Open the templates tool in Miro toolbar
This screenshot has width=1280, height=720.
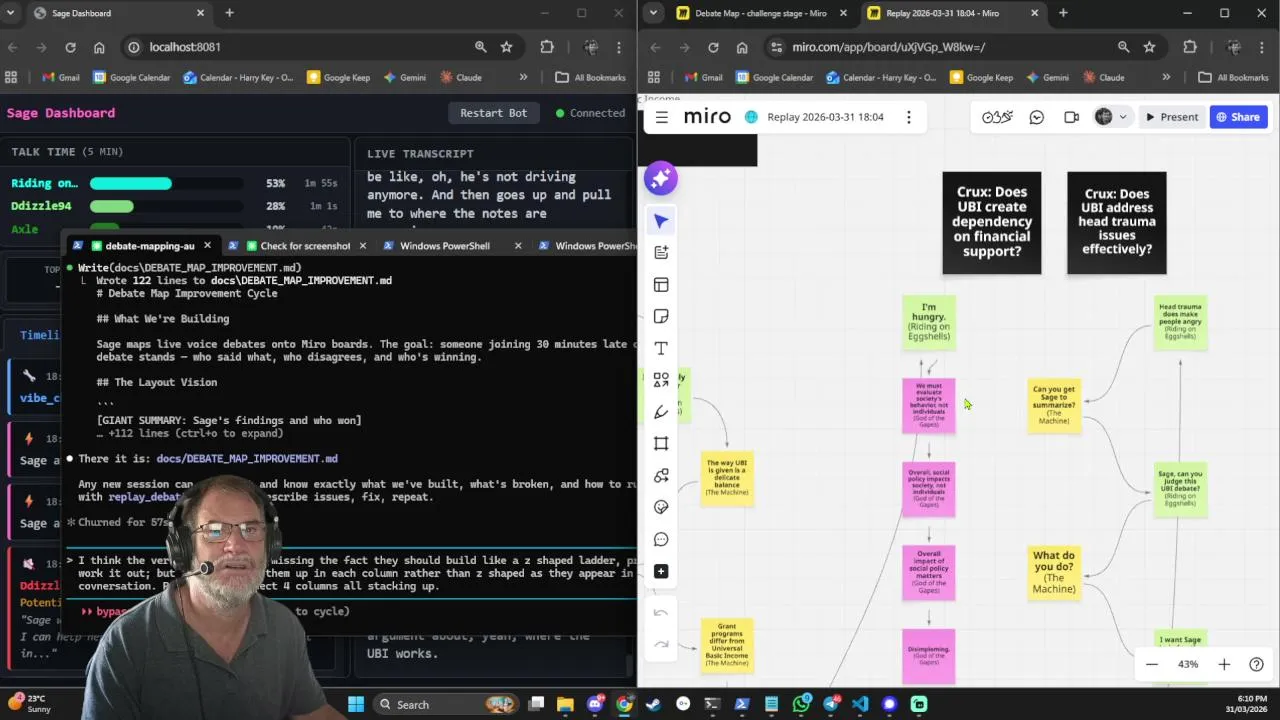tap(661, 285)
